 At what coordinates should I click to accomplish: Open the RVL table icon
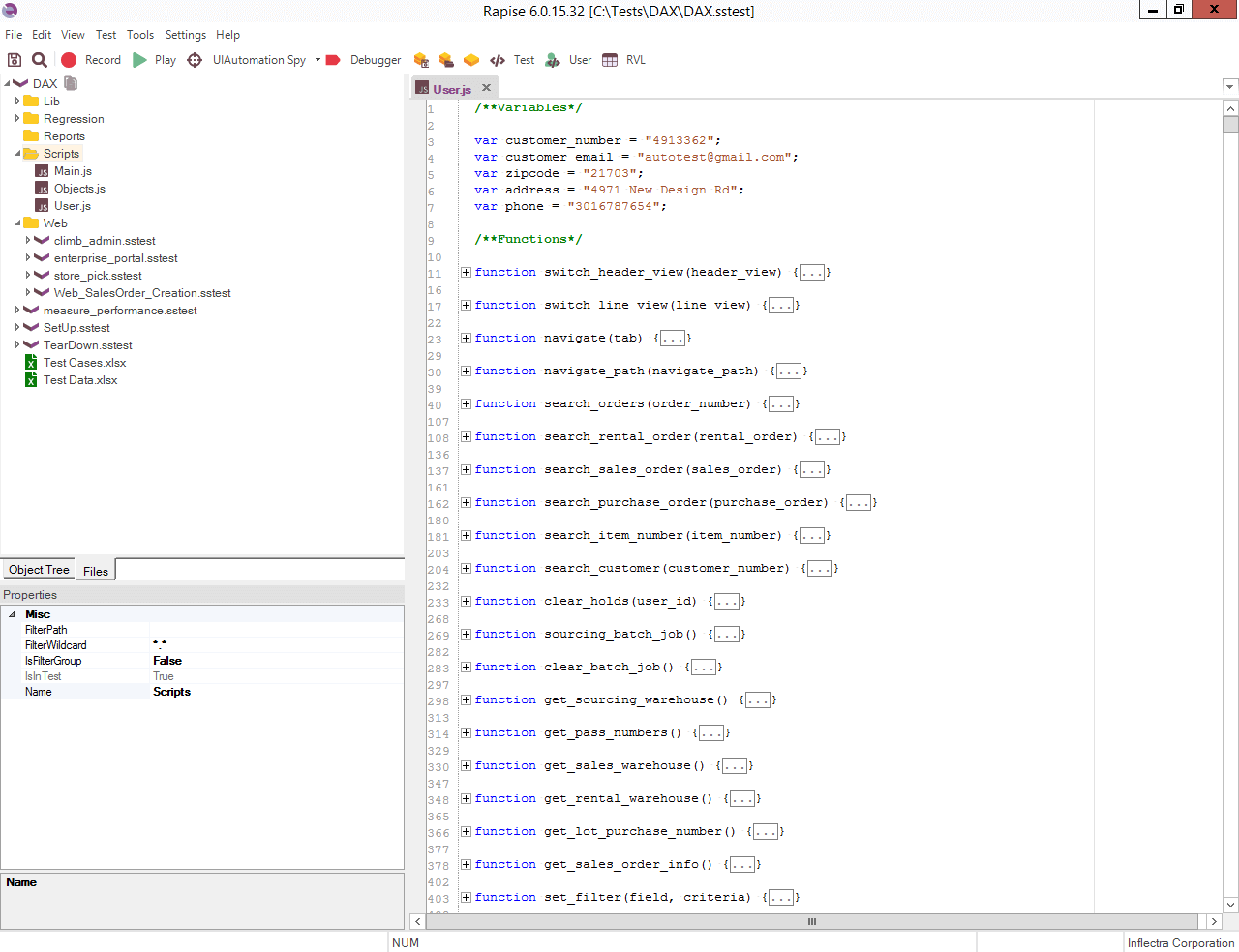[x=610, y=60]
